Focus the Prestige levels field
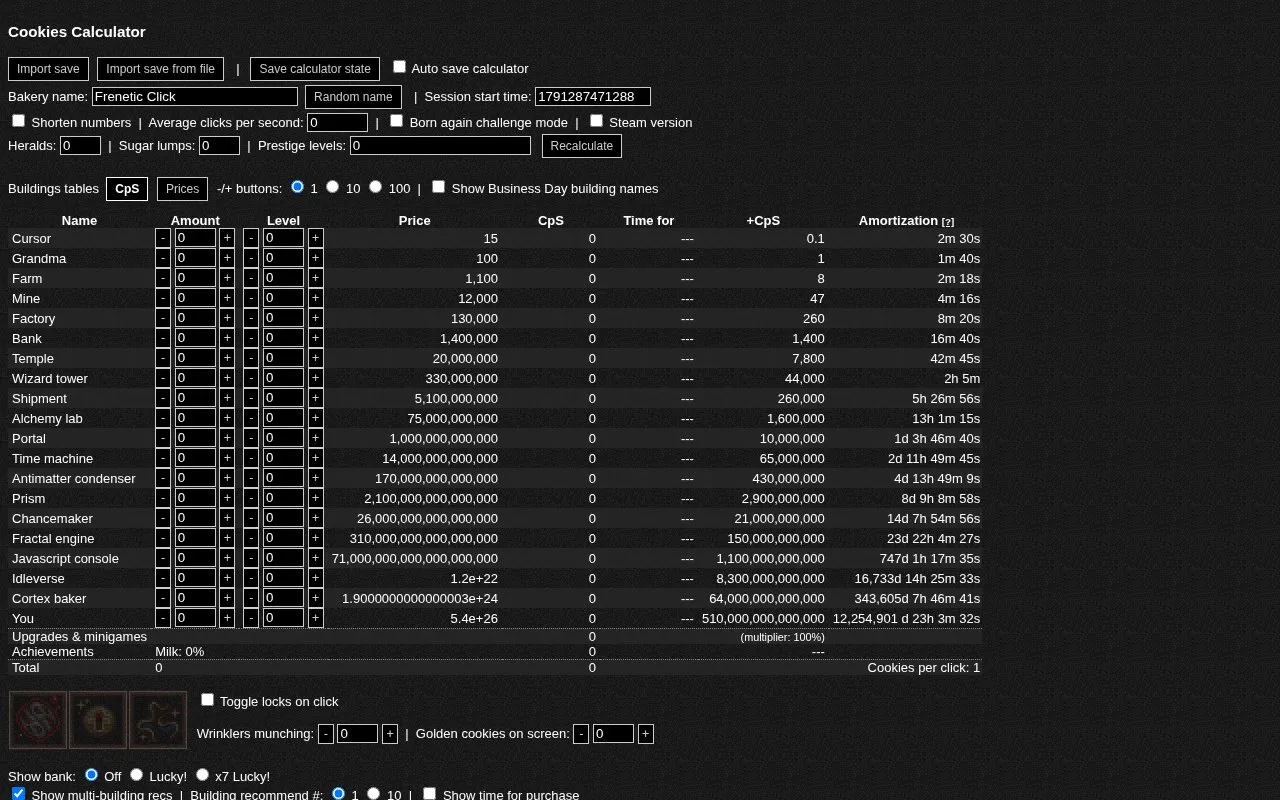The width and height of the screenshot is (1280, 800). point(441,146)
